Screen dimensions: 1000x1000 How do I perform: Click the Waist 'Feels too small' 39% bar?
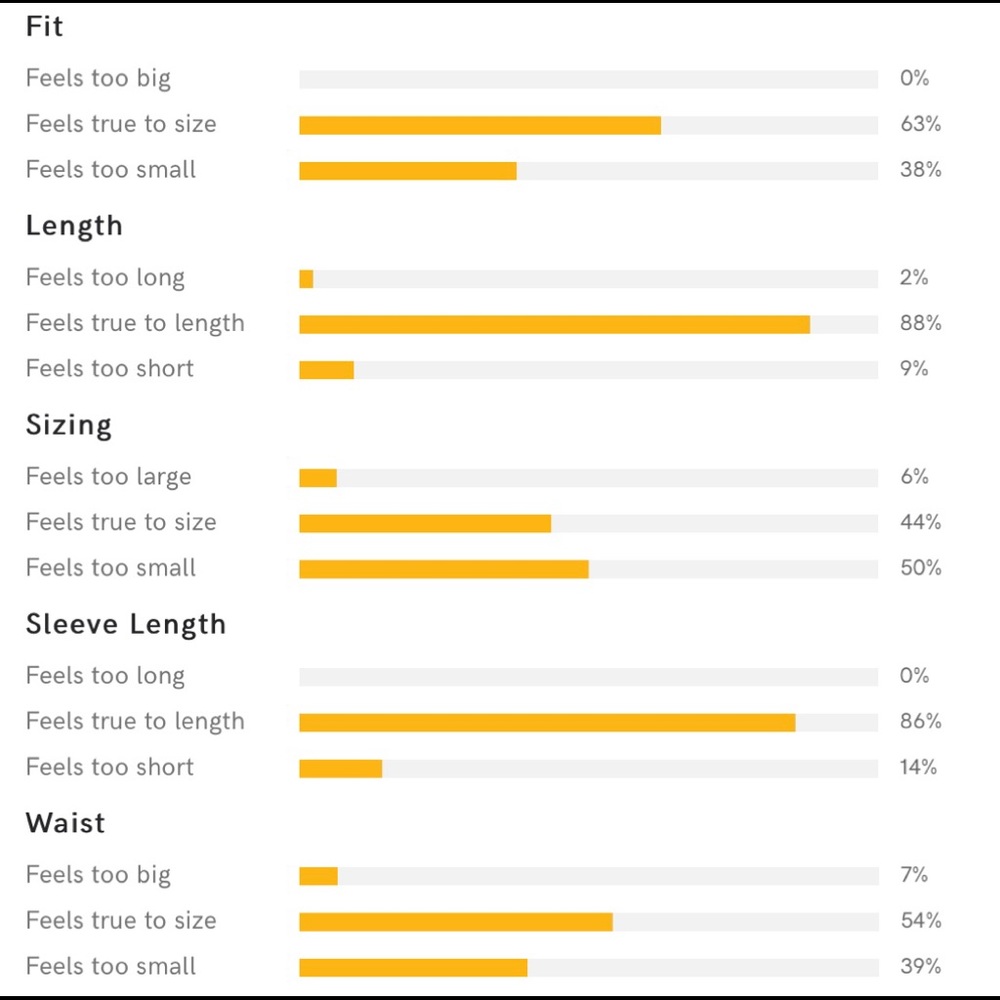[x=589, y=967]
